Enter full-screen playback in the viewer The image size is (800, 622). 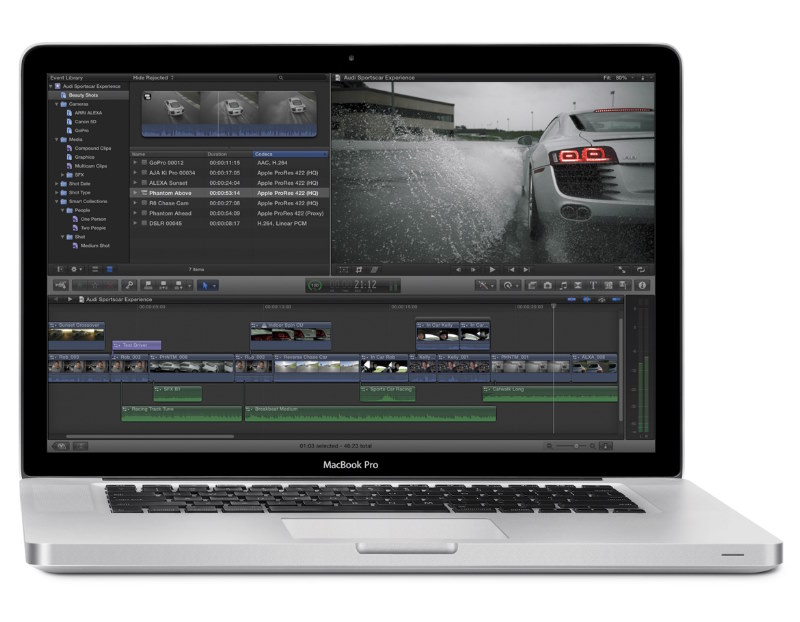click(622, 269)
